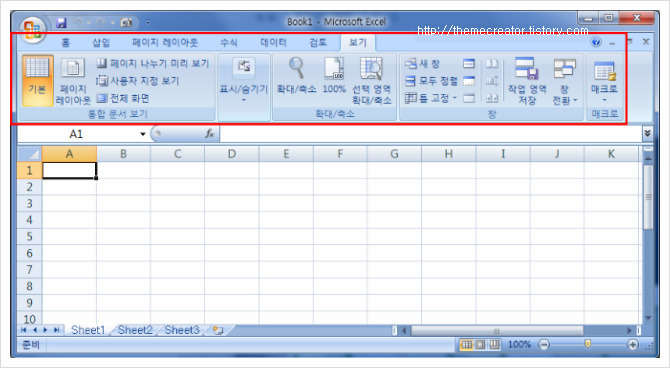Save the workbook from quick access toolbar

(62, 22)
